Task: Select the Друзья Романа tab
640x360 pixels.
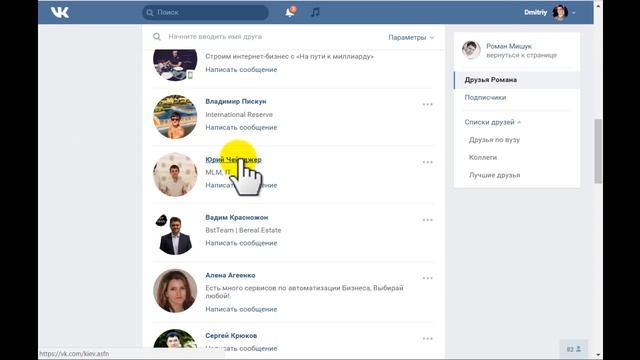Action: (517, 80)
